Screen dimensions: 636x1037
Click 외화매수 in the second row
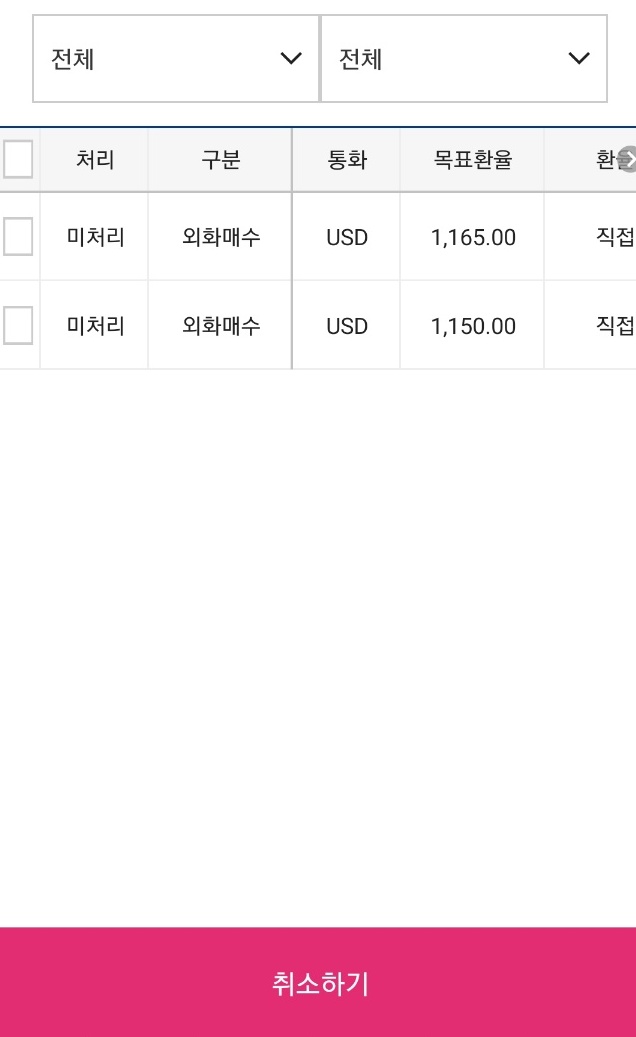pyautogui.click(x=220, y=325)
